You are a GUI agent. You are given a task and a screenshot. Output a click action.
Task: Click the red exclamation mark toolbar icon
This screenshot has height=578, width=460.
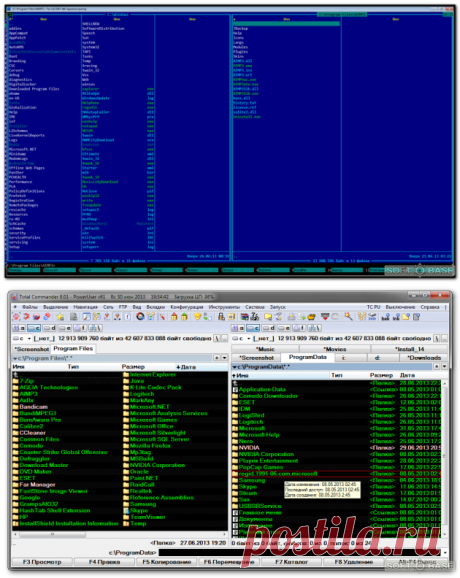coord(128,316)
